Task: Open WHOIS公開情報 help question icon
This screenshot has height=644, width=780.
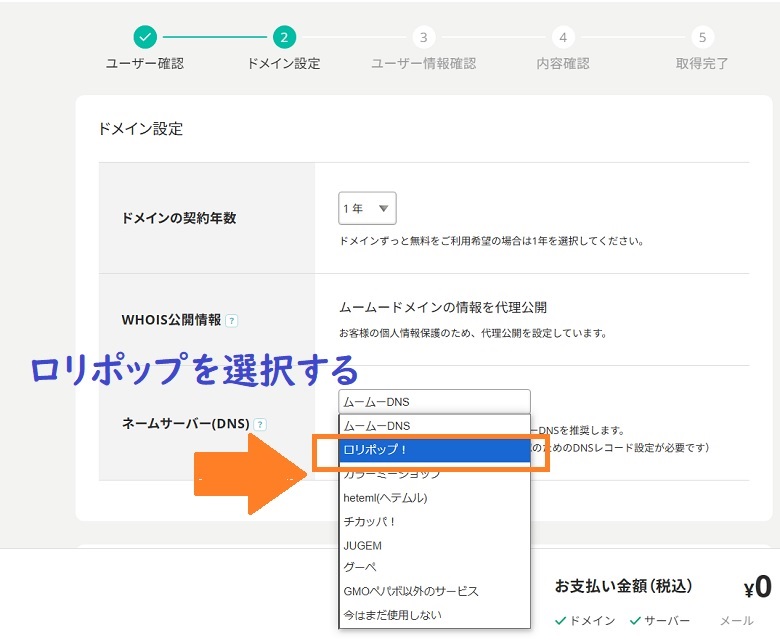Action: [x=231, y=321]
